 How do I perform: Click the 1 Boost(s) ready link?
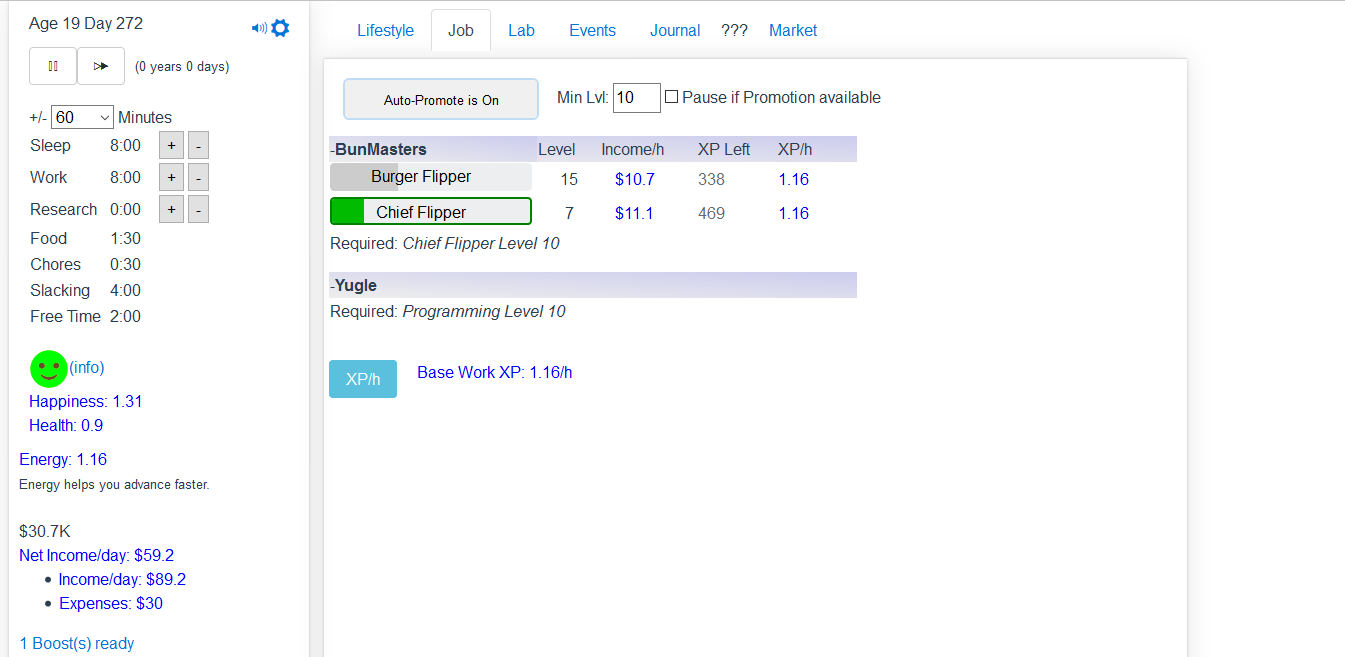(x=77, y=644)
